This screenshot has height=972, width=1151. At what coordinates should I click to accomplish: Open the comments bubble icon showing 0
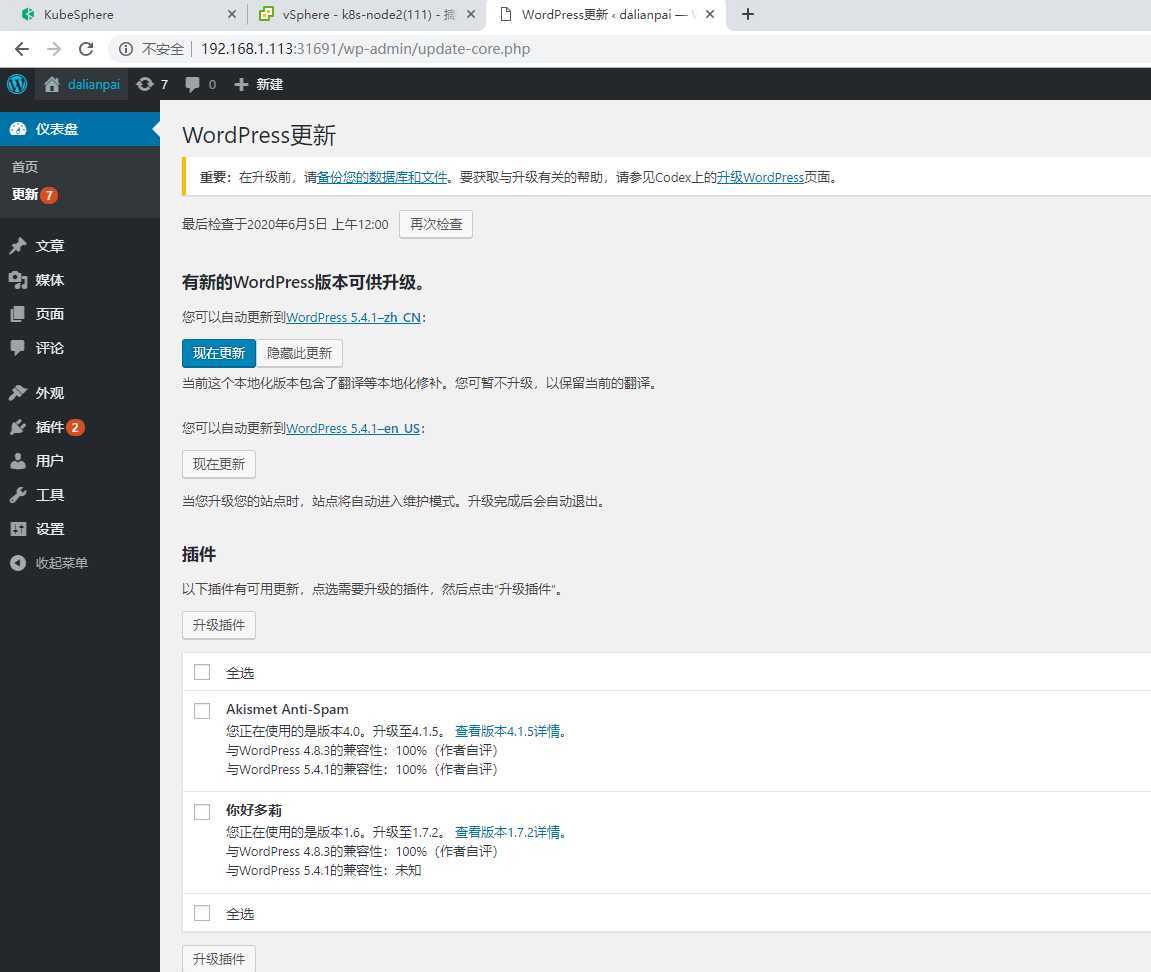[192, 84]
